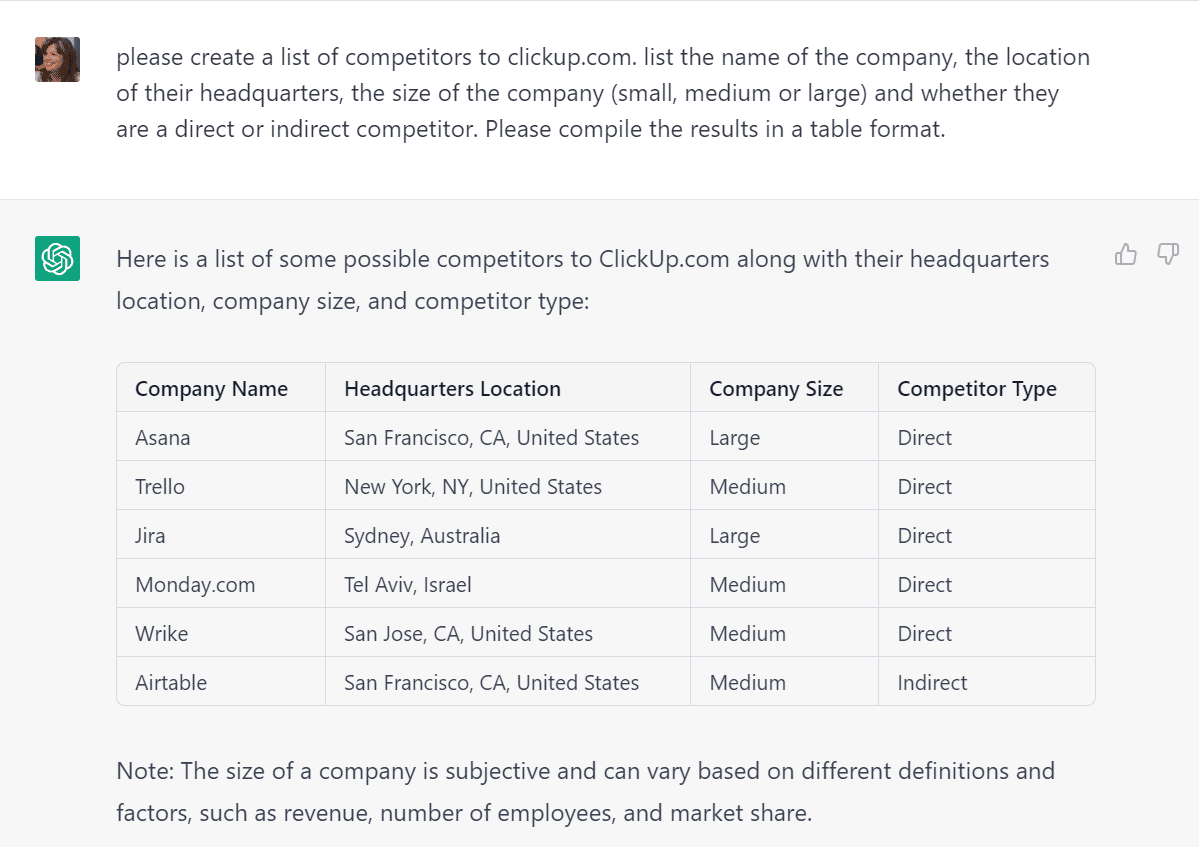1199x847 pixels.
Task: Click the avatar next to the prompt
Action: pyautogui.click(x=57, y=59)
